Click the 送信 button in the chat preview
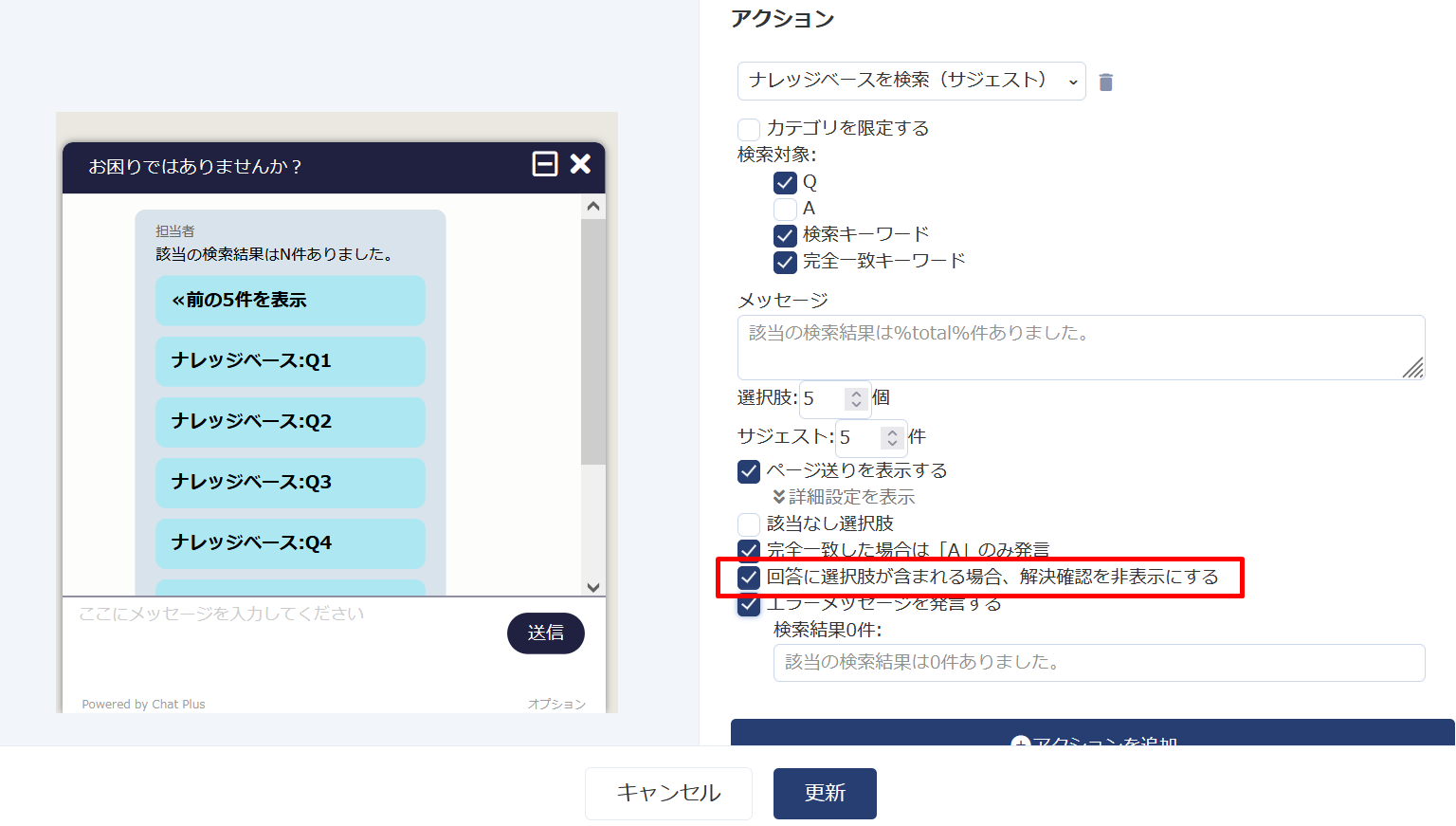Screen dimensions: 1456x826 click(545, 633)
